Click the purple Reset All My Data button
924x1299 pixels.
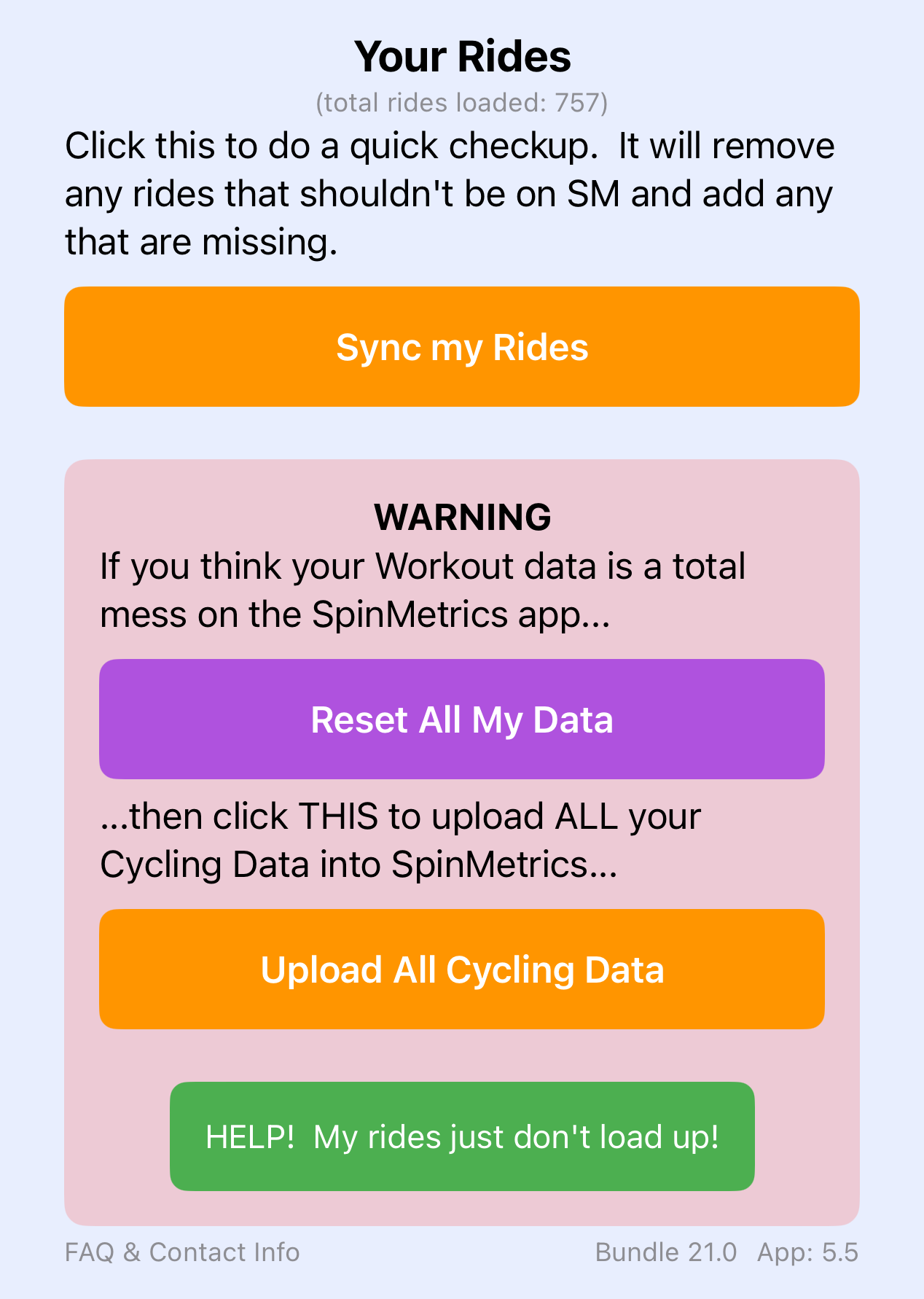coord(462,719)
